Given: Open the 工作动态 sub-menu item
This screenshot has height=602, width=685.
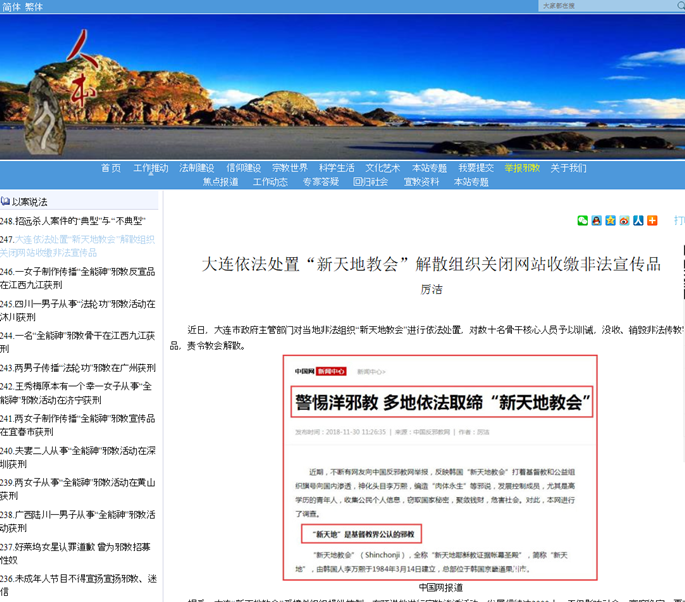Looking at the screenshot, I should coord(270,182).
